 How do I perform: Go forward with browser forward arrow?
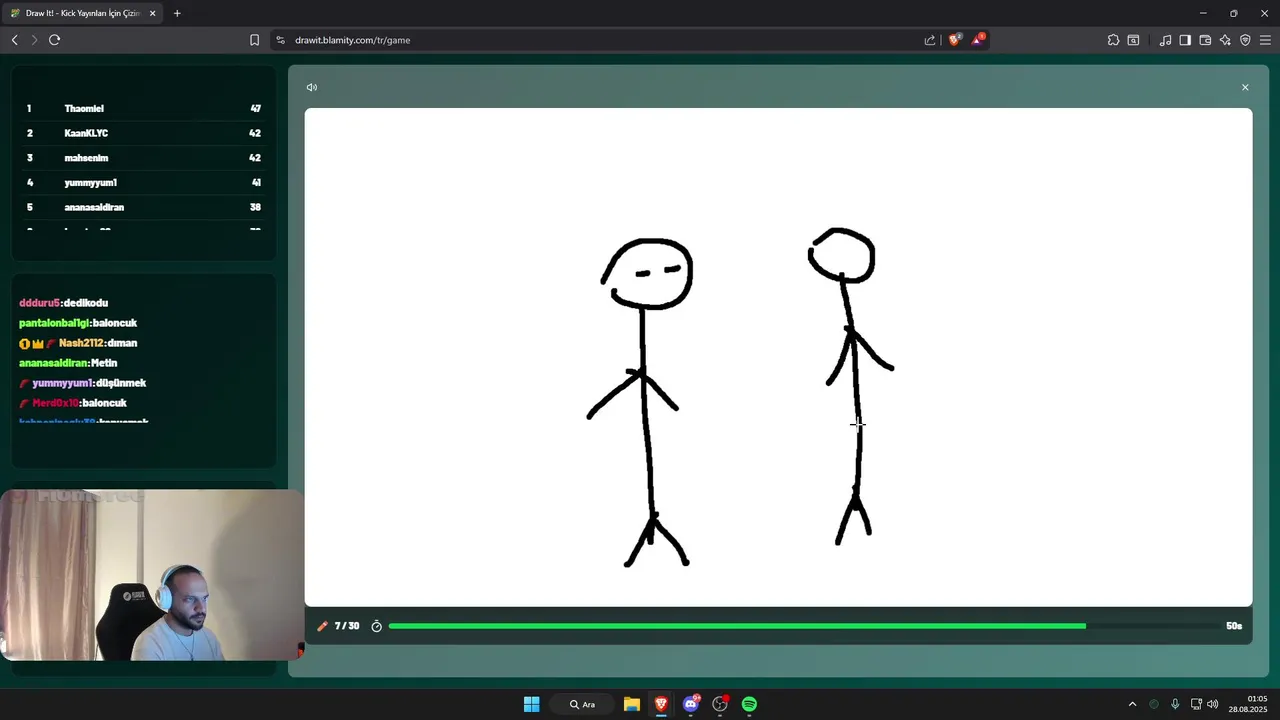[34, 40]
